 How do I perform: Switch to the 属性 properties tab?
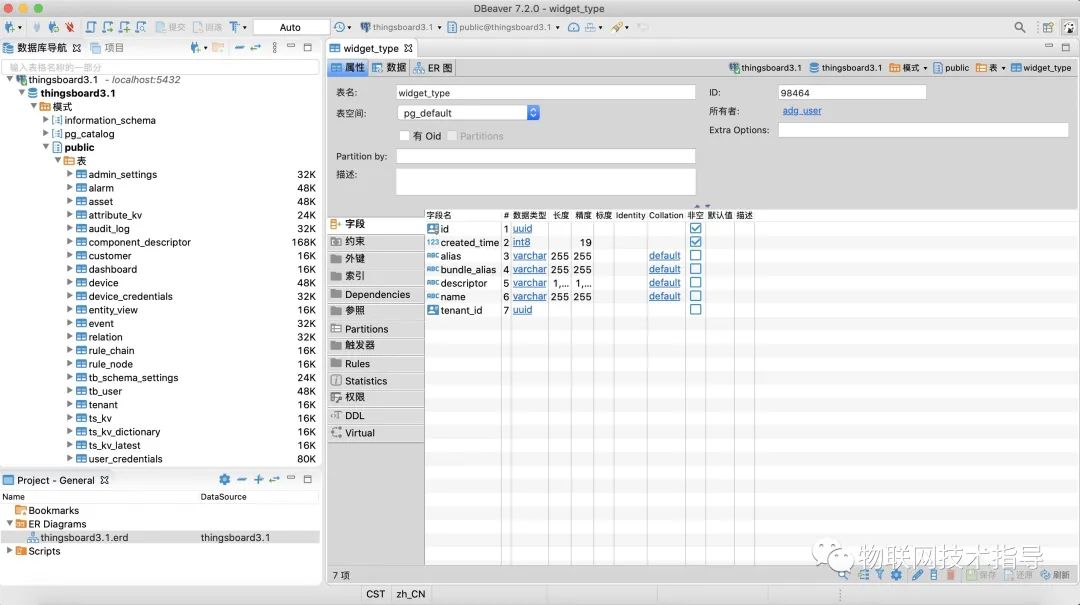coord(348,68)
